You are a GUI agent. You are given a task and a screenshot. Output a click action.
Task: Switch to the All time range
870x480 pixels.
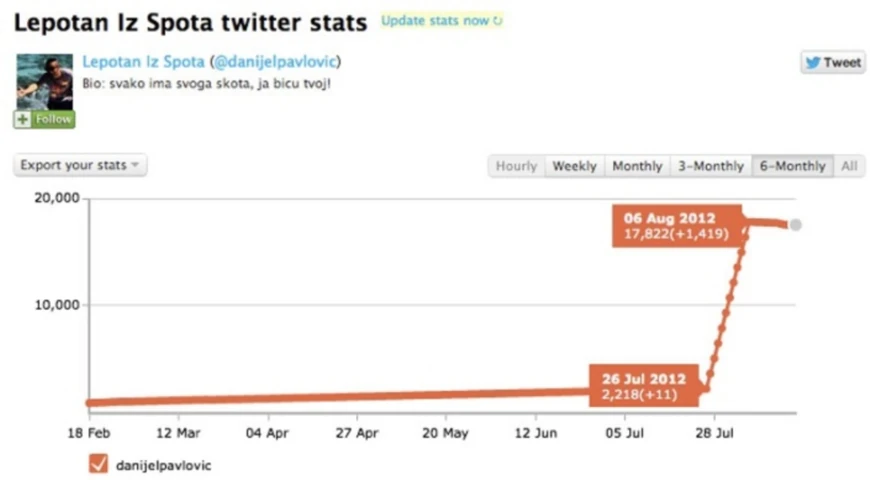(x=849, y=167)
